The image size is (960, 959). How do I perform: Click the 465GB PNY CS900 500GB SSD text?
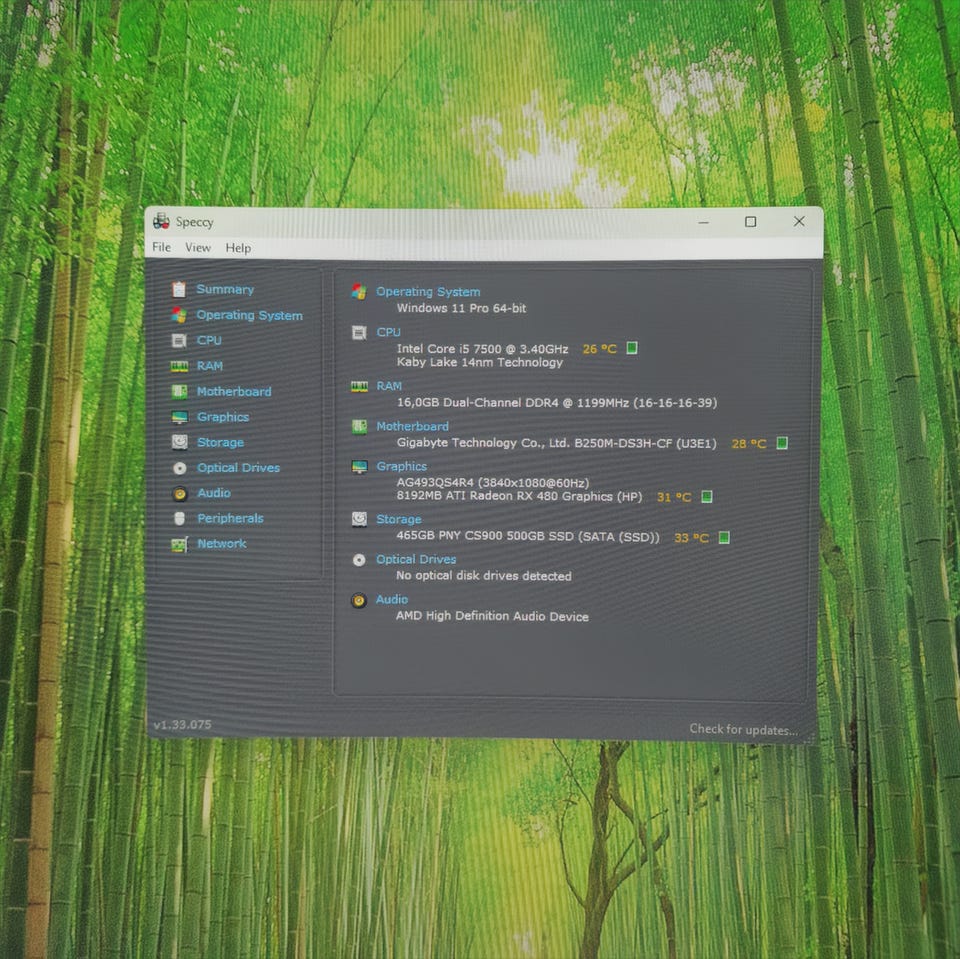(x=528, y=536)
